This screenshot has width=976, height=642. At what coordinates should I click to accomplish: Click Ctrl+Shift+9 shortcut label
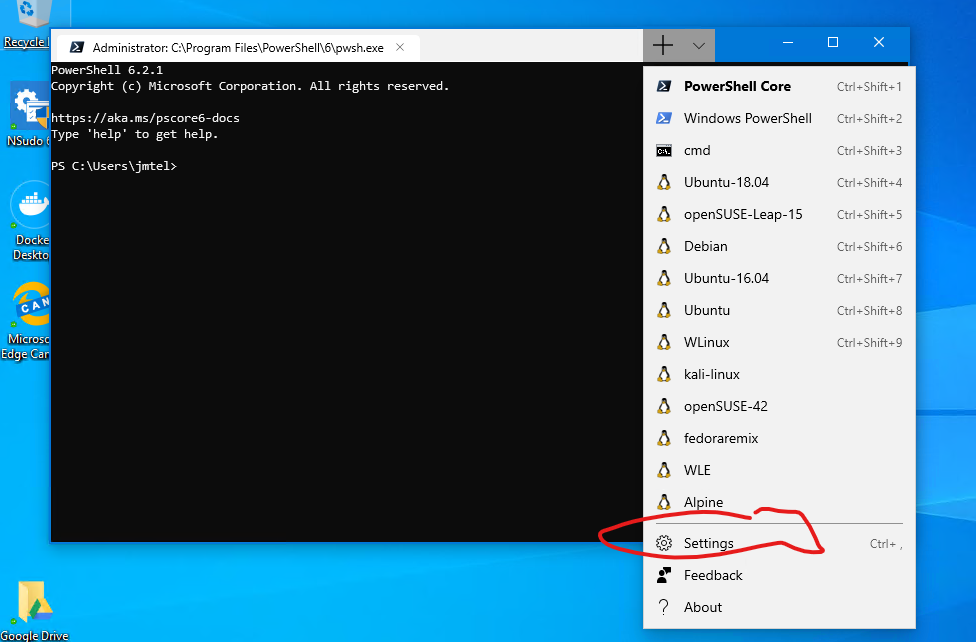pyautogui.click(x=869, y=343)
